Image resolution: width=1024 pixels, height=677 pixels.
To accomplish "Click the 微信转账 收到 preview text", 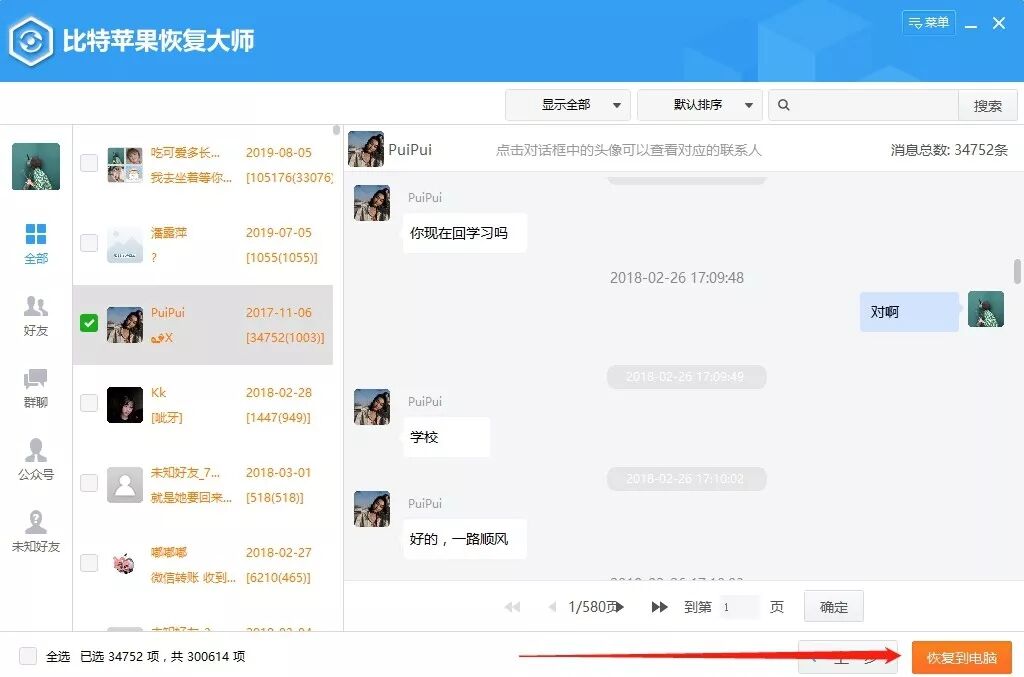I will click(193, 577).
